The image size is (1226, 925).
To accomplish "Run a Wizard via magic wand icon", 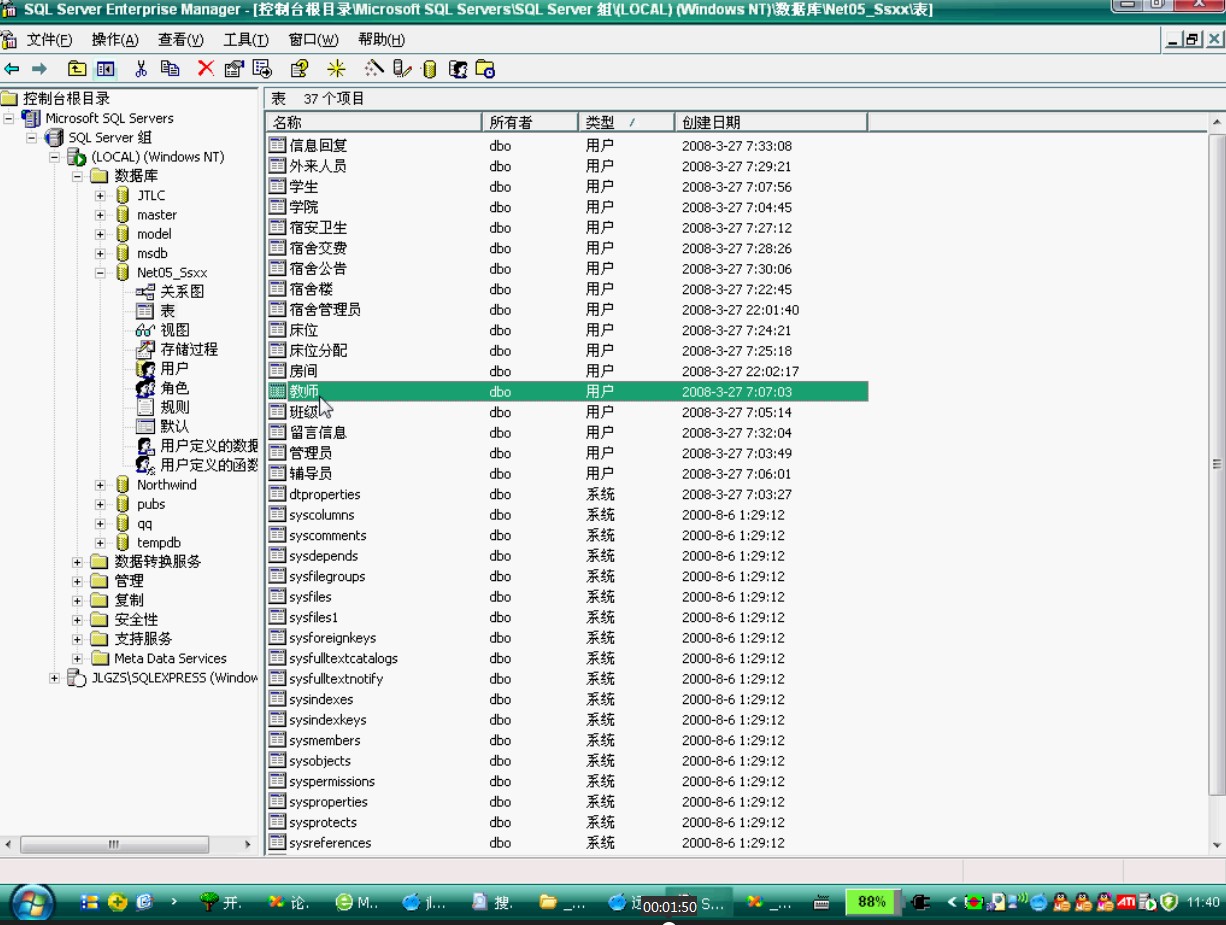I will [x=374, y=69].
